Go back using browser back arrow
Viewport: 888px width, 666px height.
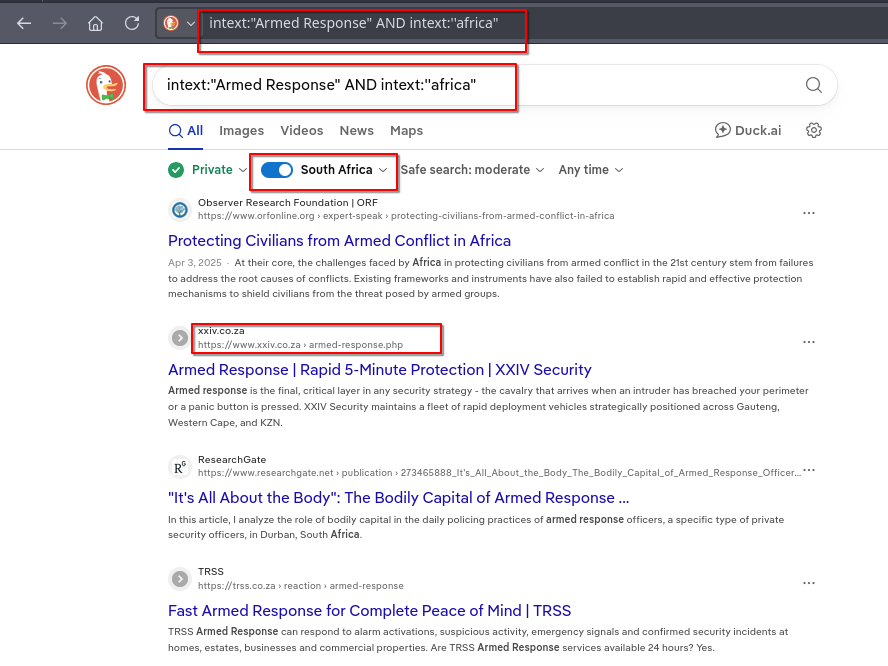[24, 23]
